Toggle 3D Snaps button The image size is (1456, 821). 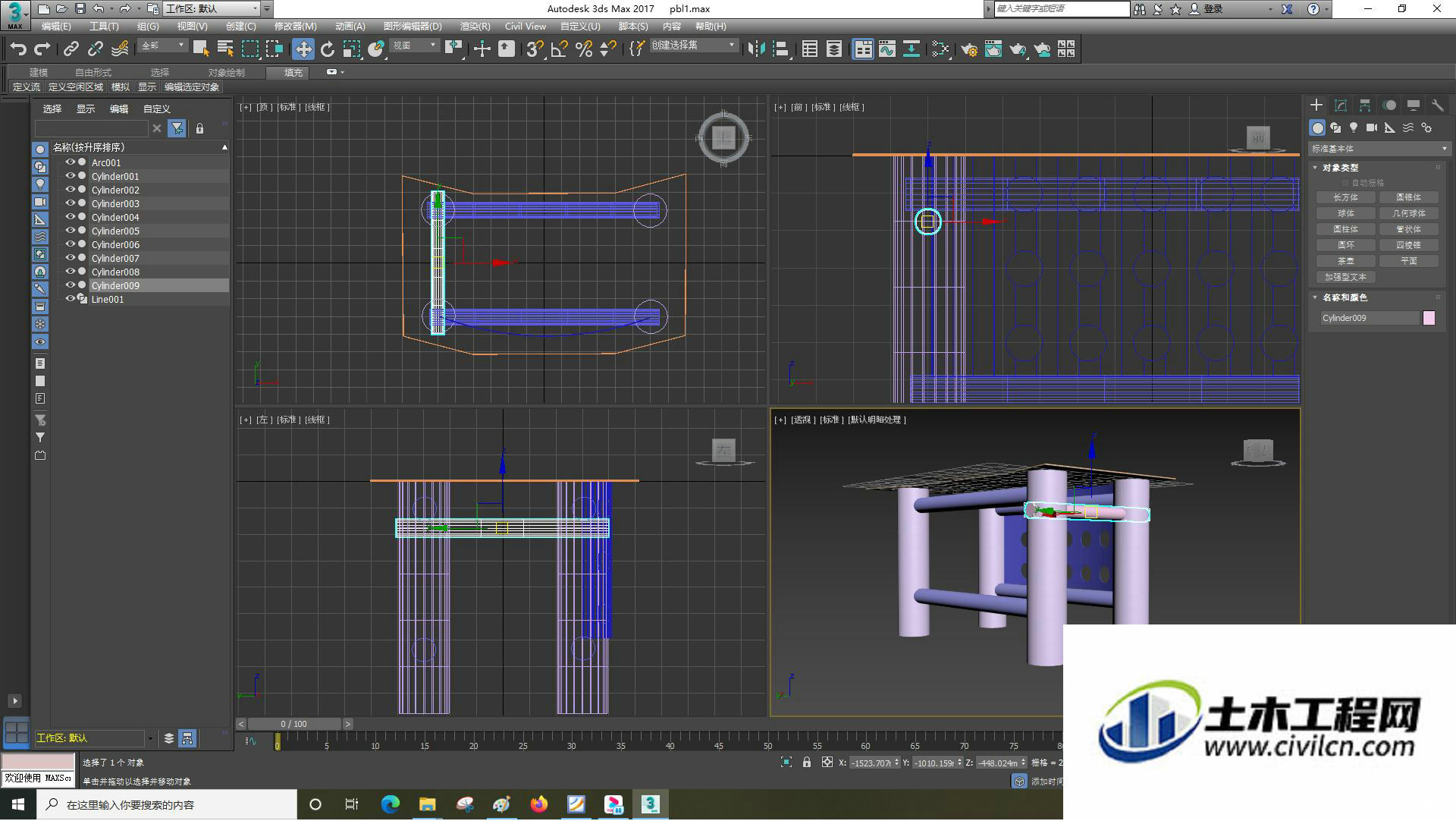tap(535, 49)
